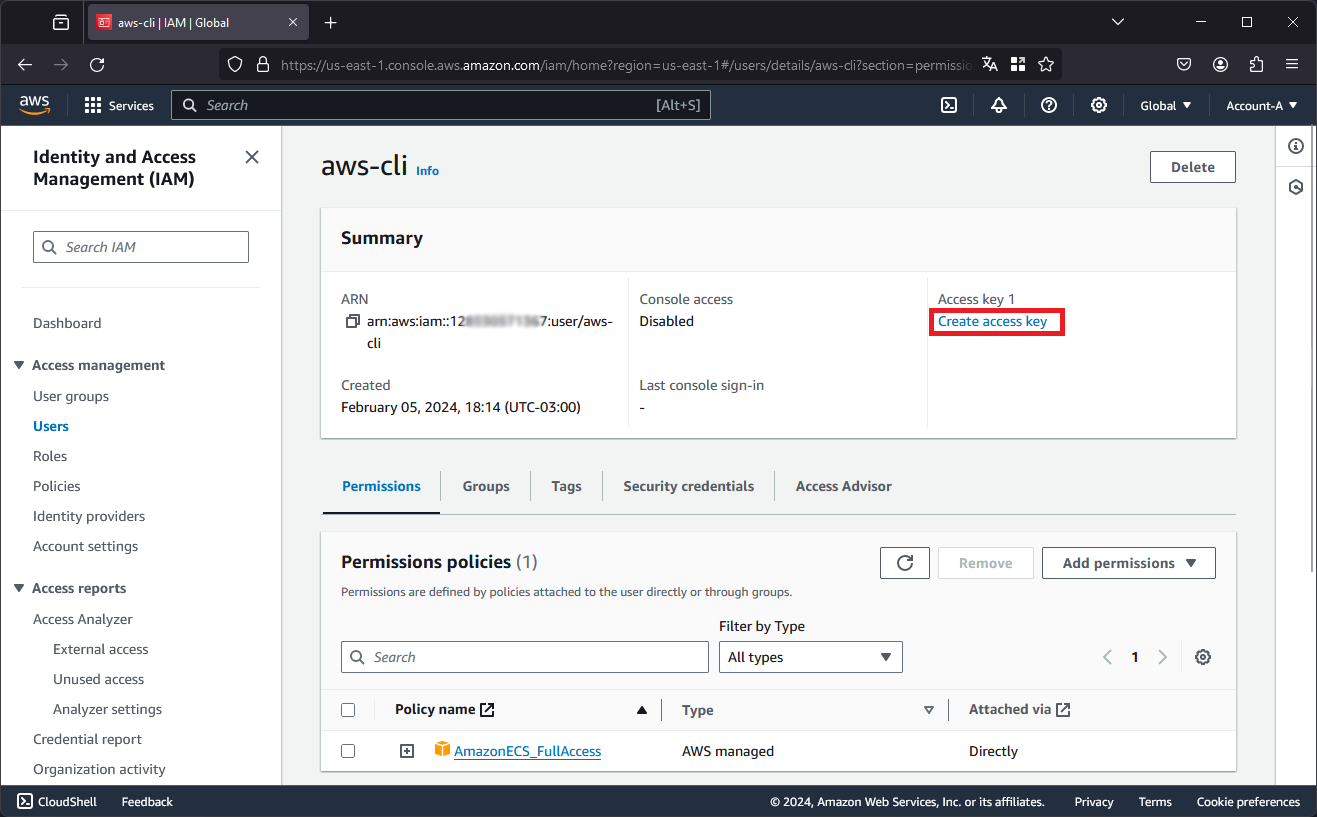Viewport: 1317px width, 817px height.
Task: Open the help question mark icon
Action: [x=1049, y=105]
